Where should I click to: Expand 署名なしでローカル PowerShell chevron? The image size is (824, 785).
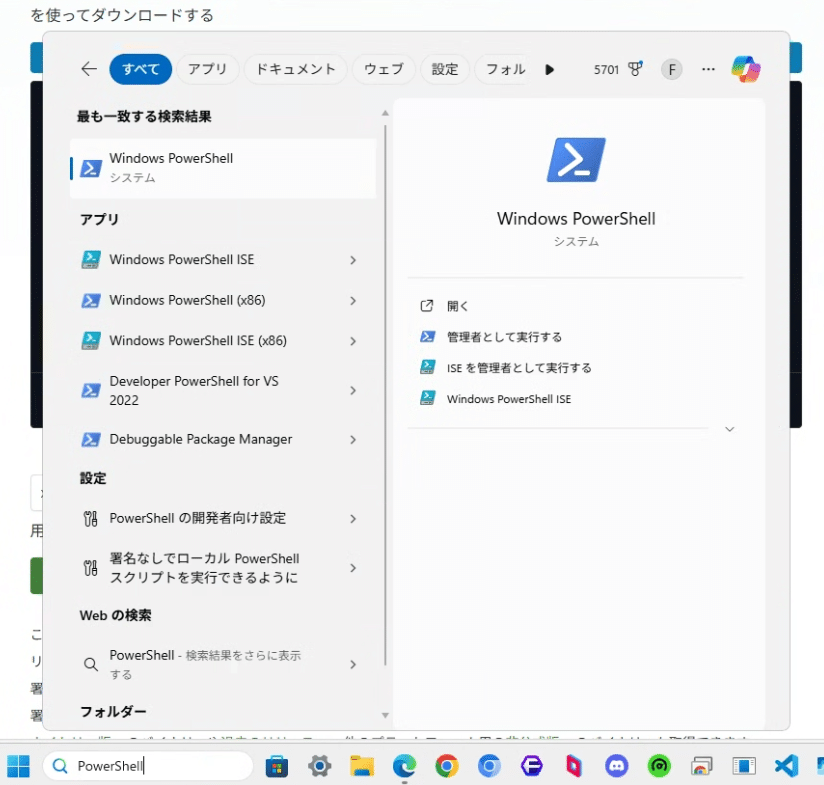353,568
